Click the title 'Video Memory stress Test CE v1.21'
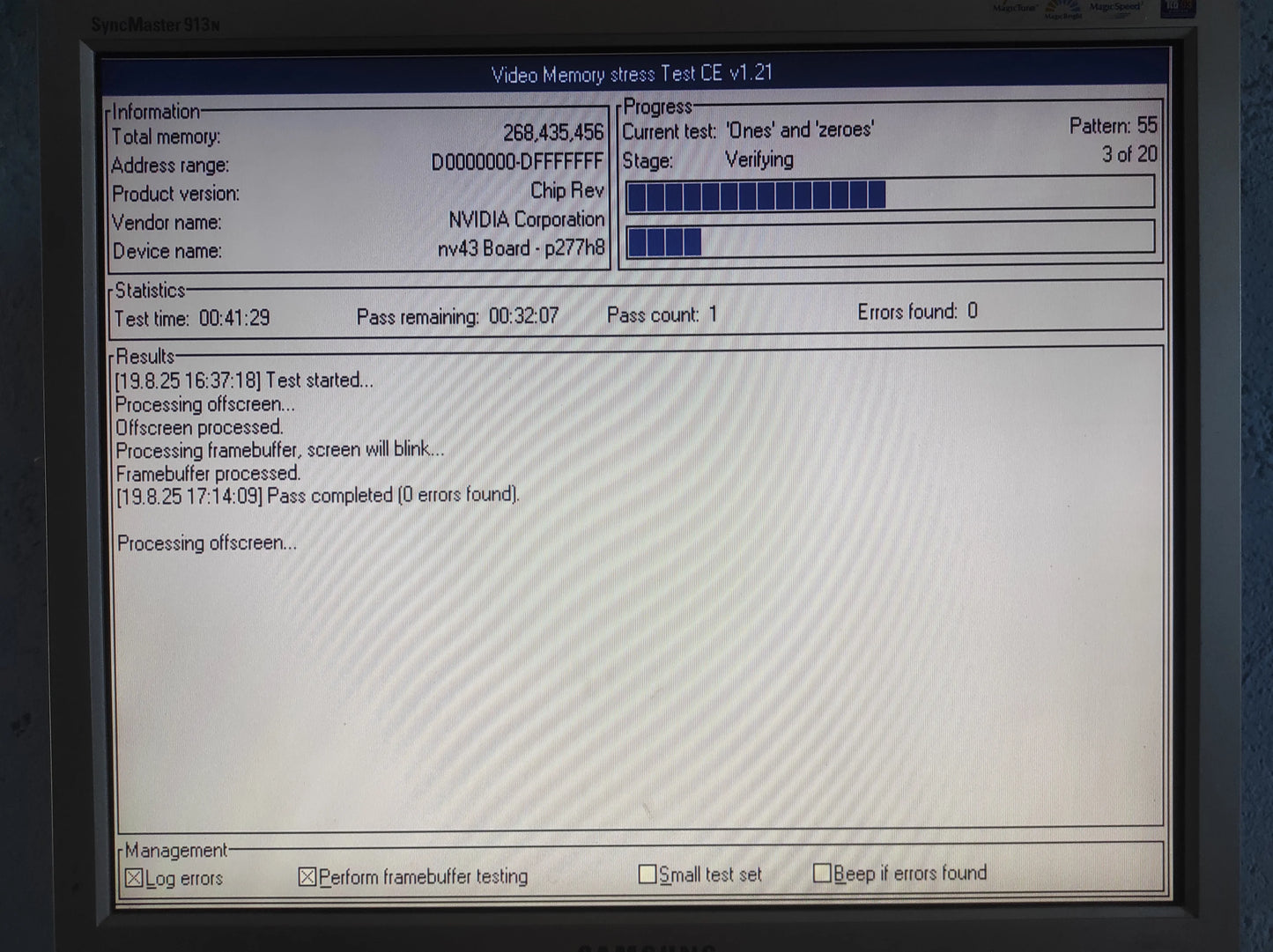The width and height of the screenshot is (1273, 952). [x=632, y=74]
